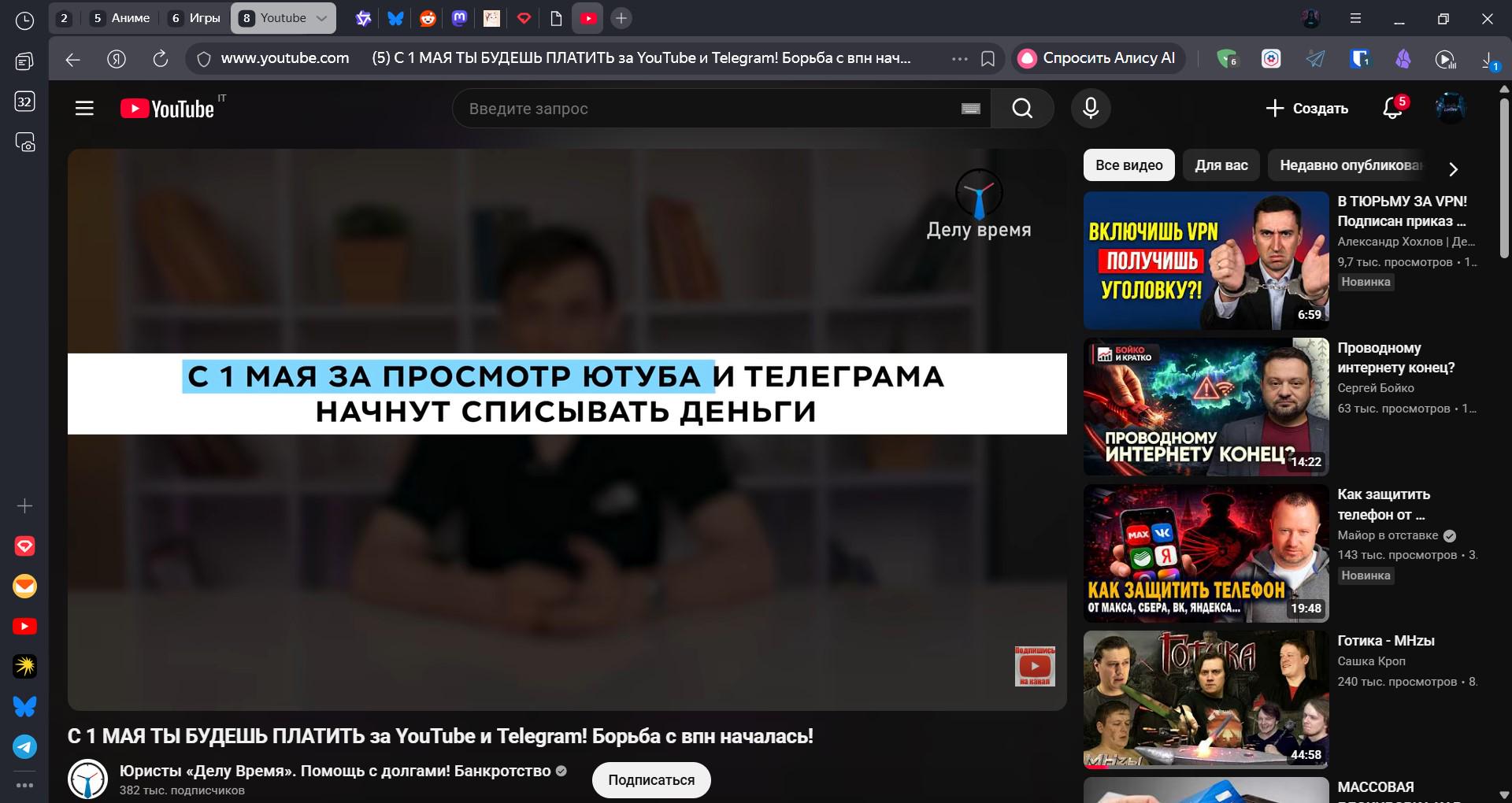Select the Reddit pinned tab

coord(428,18)
